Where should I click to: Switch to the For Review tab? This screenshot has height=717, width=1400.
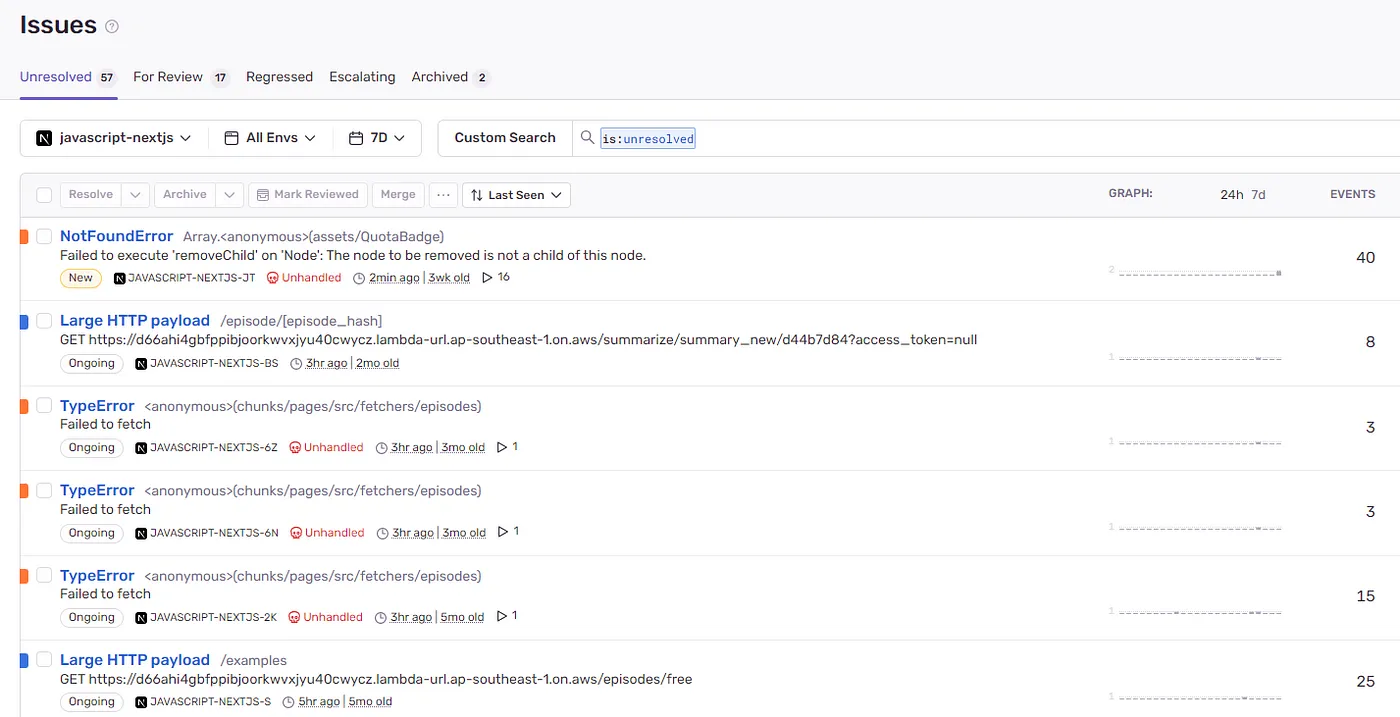168,77
